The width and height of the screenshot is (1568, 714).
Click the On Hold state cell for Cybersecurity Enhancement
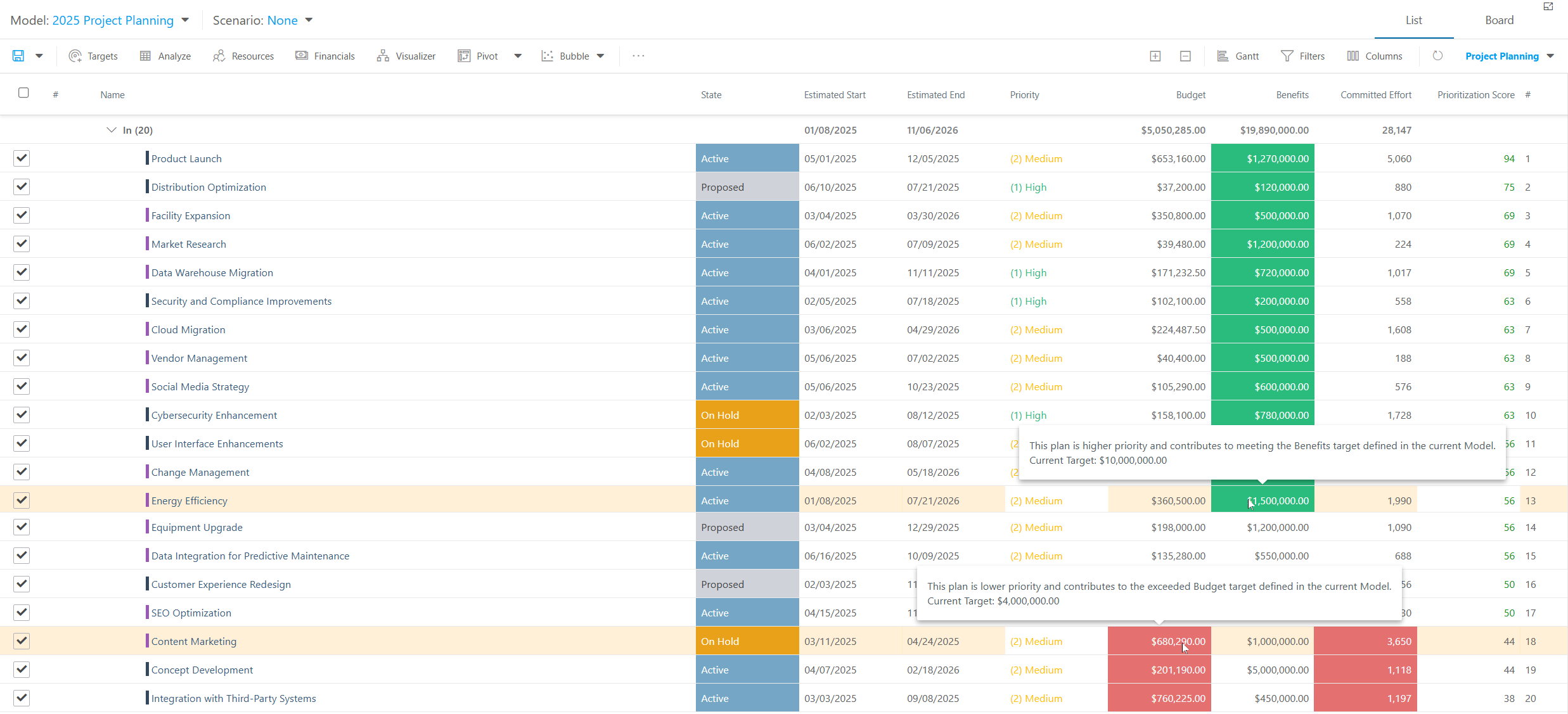pyautogui.click(x=747, y=415)
